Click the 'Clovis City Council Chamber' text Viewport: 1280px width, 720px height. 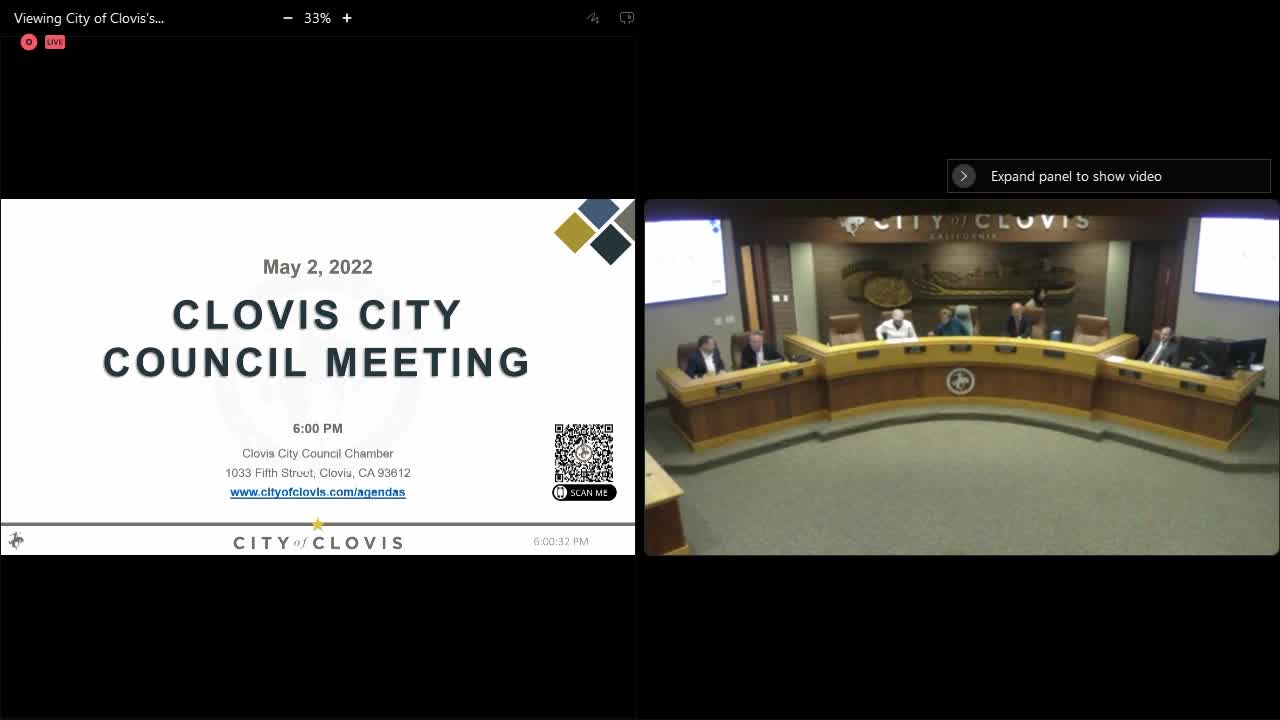coord(318,453)
